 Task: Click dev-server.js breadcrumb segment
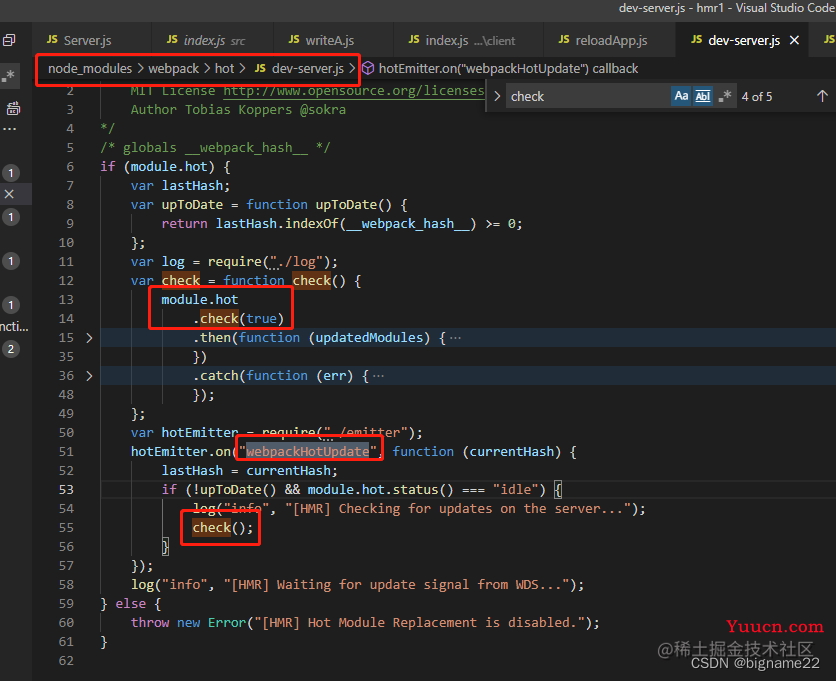[299, 69]
